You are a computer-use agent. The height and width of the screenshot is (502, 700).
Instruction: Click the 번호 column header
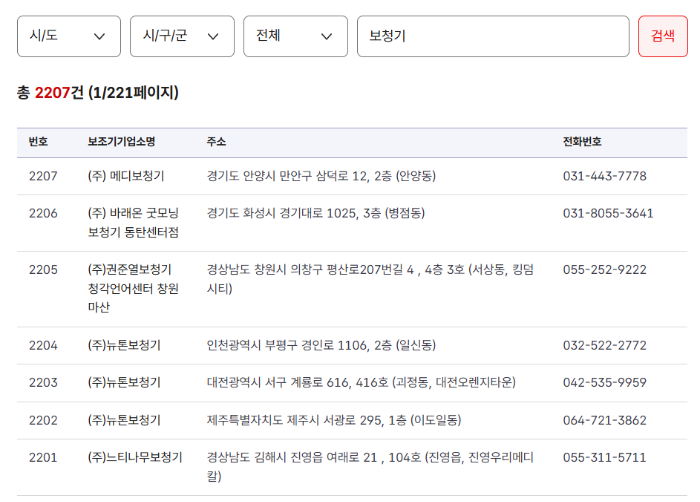click(x=38, y=142)
